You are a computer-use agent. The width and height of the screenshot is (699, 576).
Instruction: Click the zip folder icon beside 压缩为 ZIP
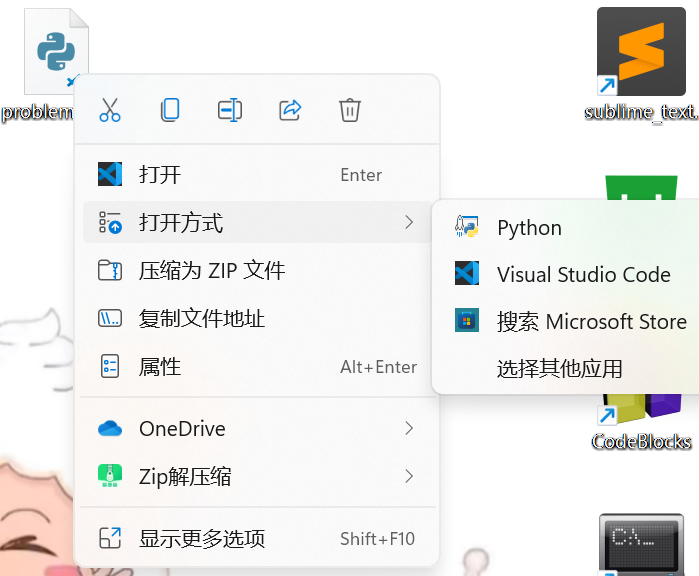(110, 270)
